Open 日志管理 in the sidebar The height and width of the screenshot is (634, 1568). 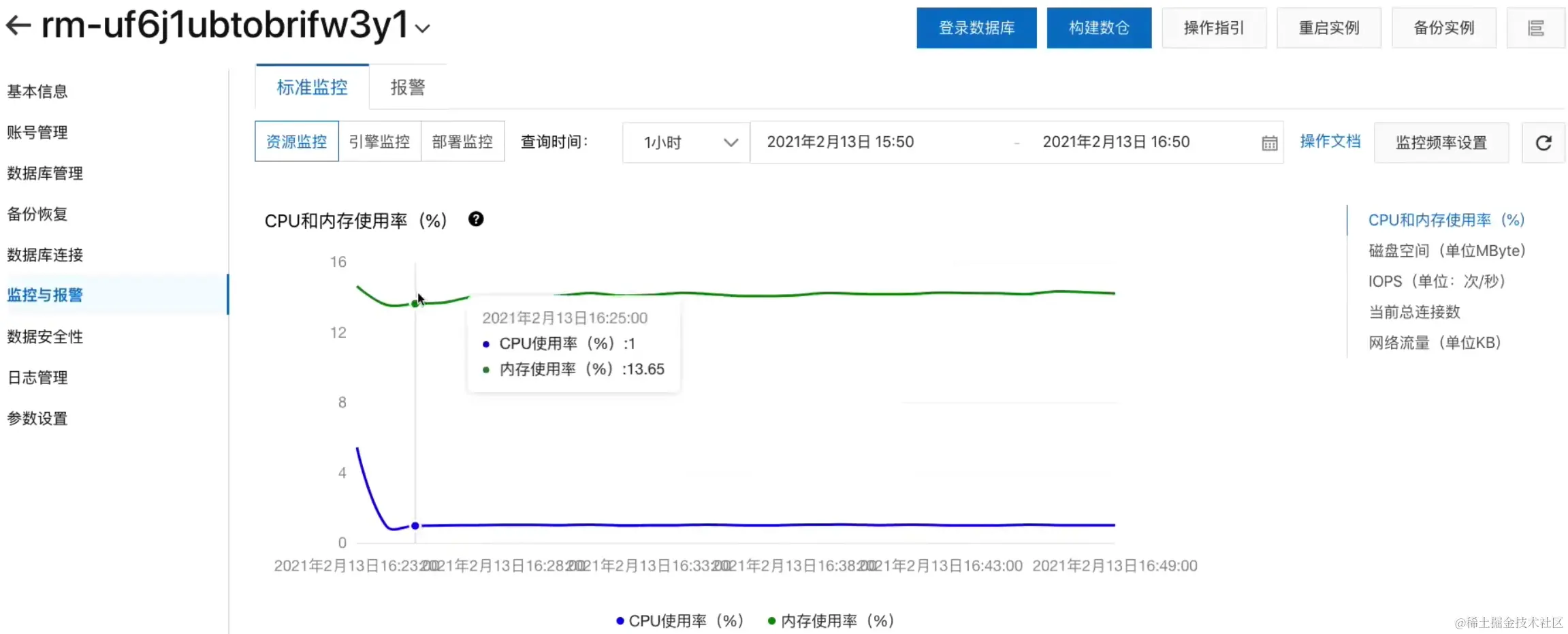[37, 377]
